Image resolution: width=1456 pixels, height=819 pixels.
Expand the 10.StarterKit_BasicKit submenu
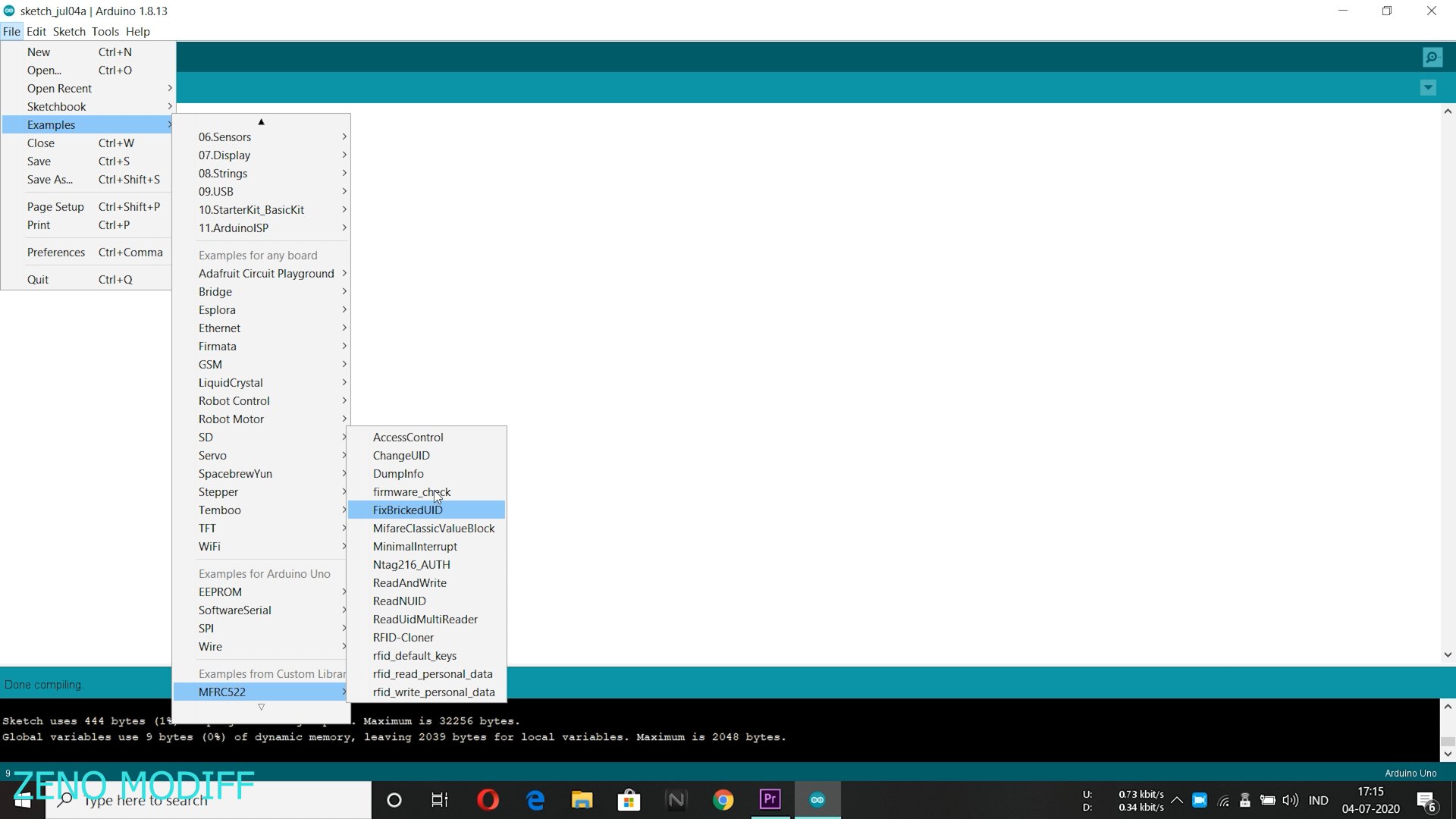262,210
